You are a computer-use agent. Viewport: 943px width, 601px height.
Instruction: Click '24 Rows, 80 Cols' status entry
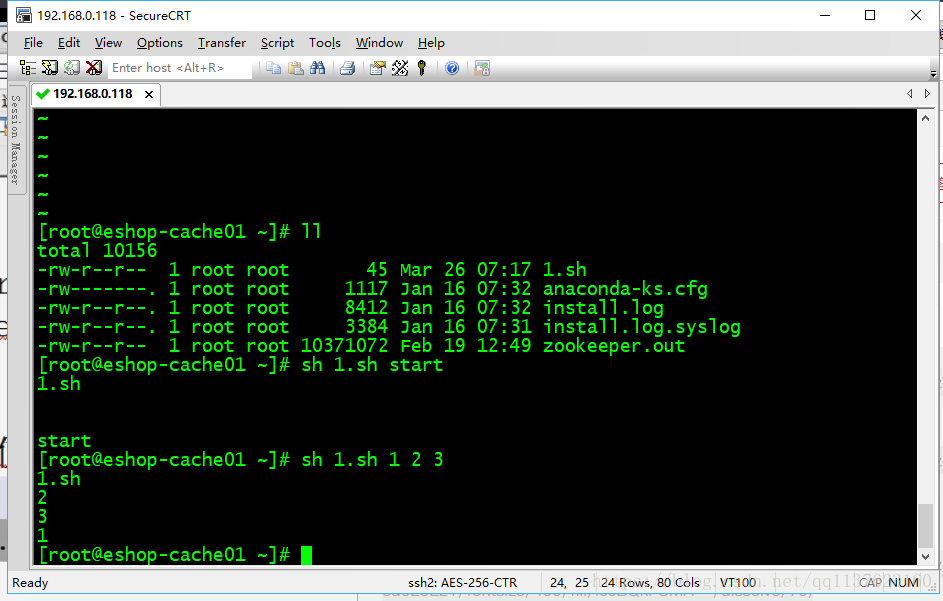tap(650, 582)
